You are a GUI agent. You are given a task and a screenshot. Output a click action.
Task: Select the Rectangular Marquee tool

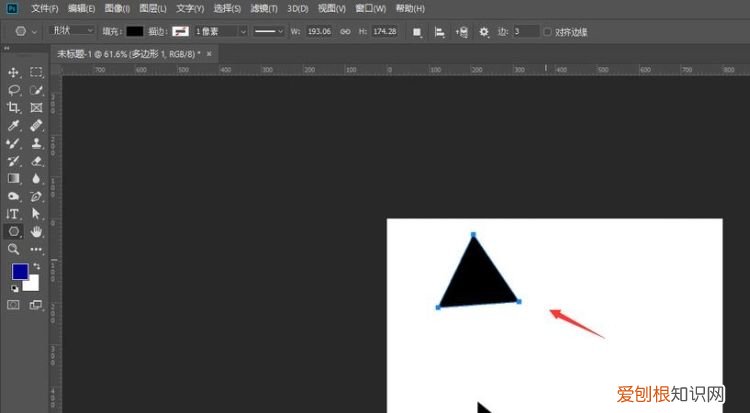[x=37, y=72]
